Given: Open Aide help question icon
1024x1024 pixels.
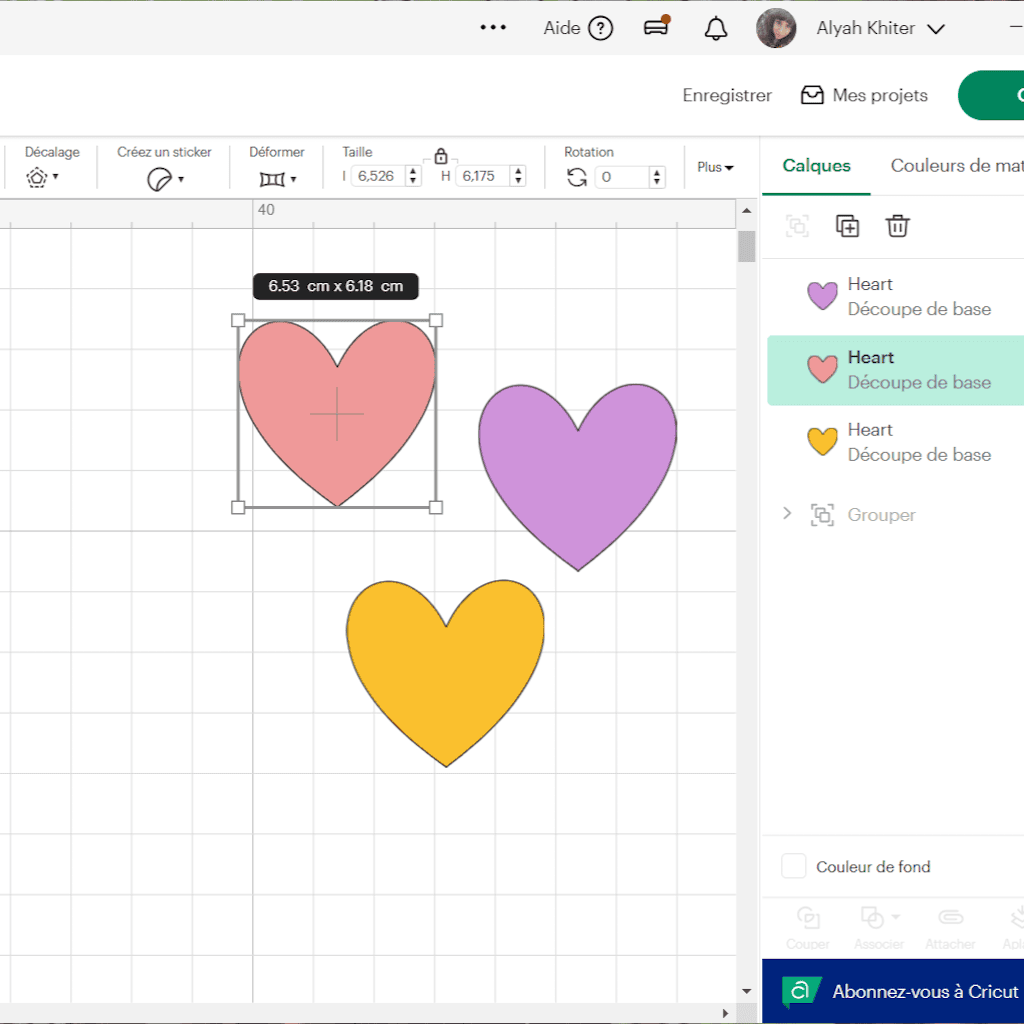Looking at the screenshot, I should pyautogui.click(x=600, y=28).
